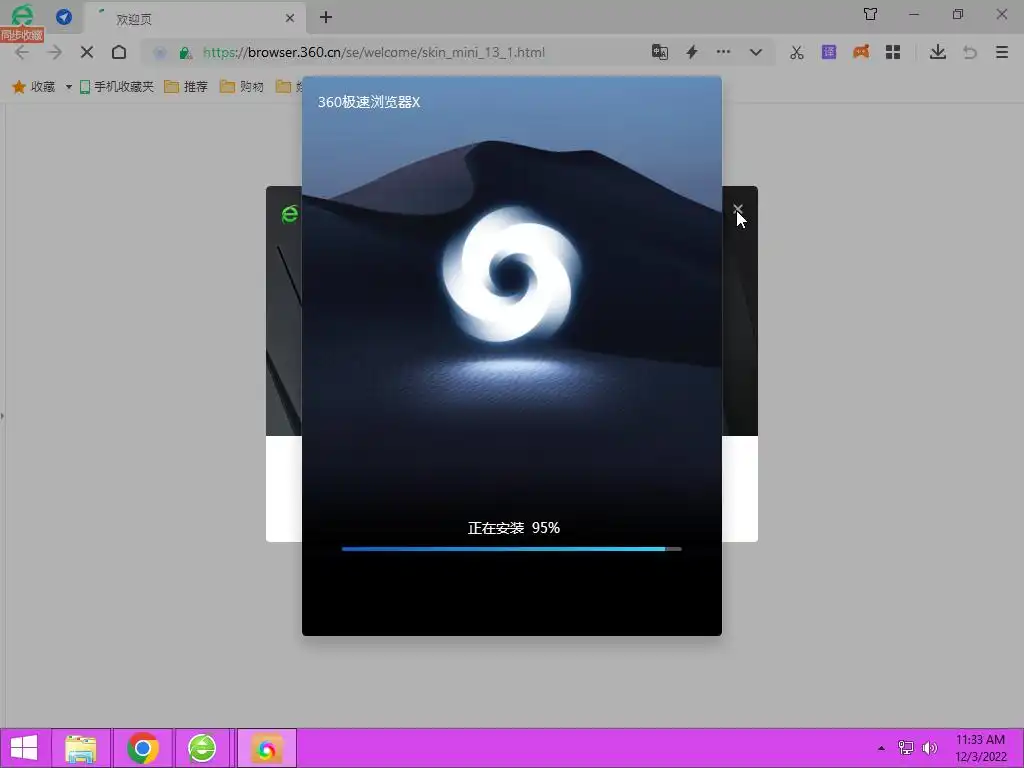The image size is (1024, 768).
Task: Expand the 收藏 dropdown arrow
Action: click(x=68, y=87)
